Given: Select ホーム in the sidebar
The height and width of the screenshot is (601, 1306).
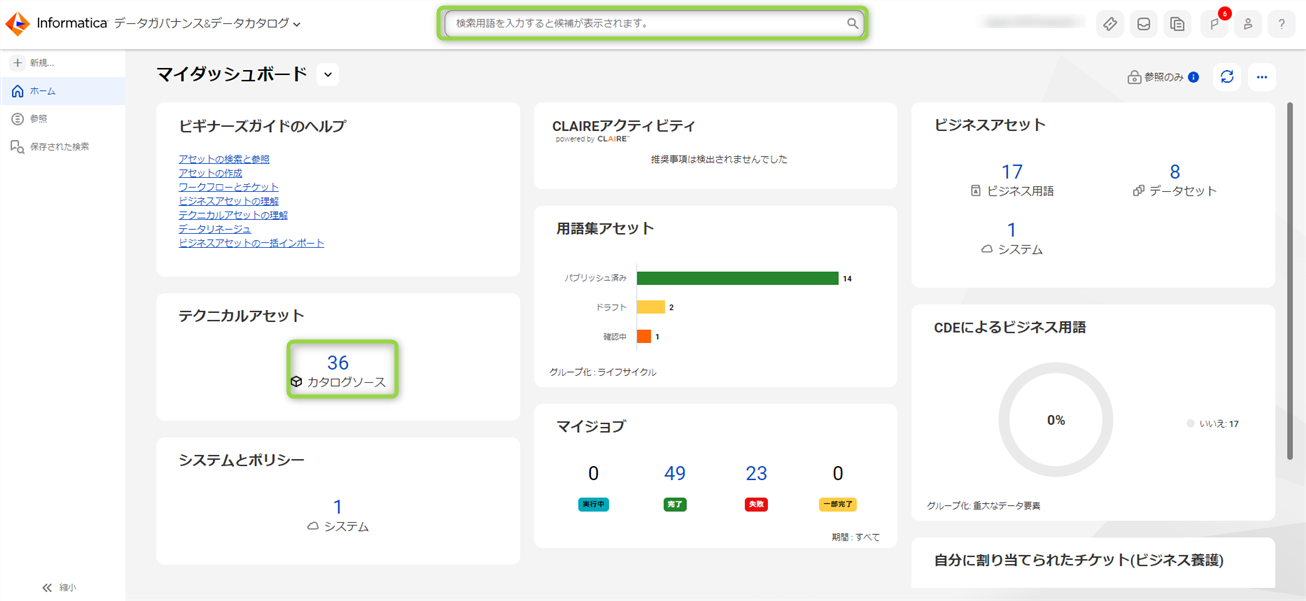Looking at the screenshot, I should (x=45, y=90).
